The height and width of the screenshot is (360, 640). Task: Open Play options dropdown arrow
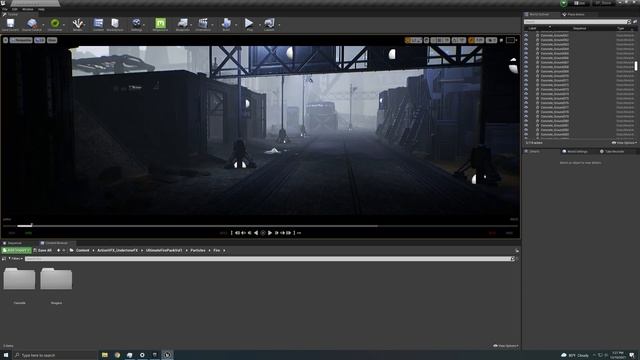coord(259,25)
